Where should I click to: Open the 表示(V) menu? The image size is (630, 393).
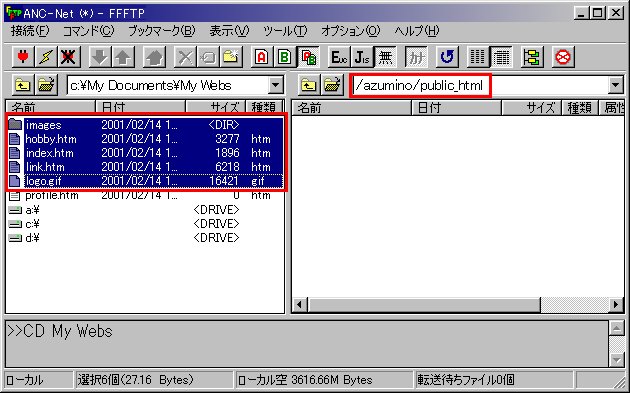point(229,31)
